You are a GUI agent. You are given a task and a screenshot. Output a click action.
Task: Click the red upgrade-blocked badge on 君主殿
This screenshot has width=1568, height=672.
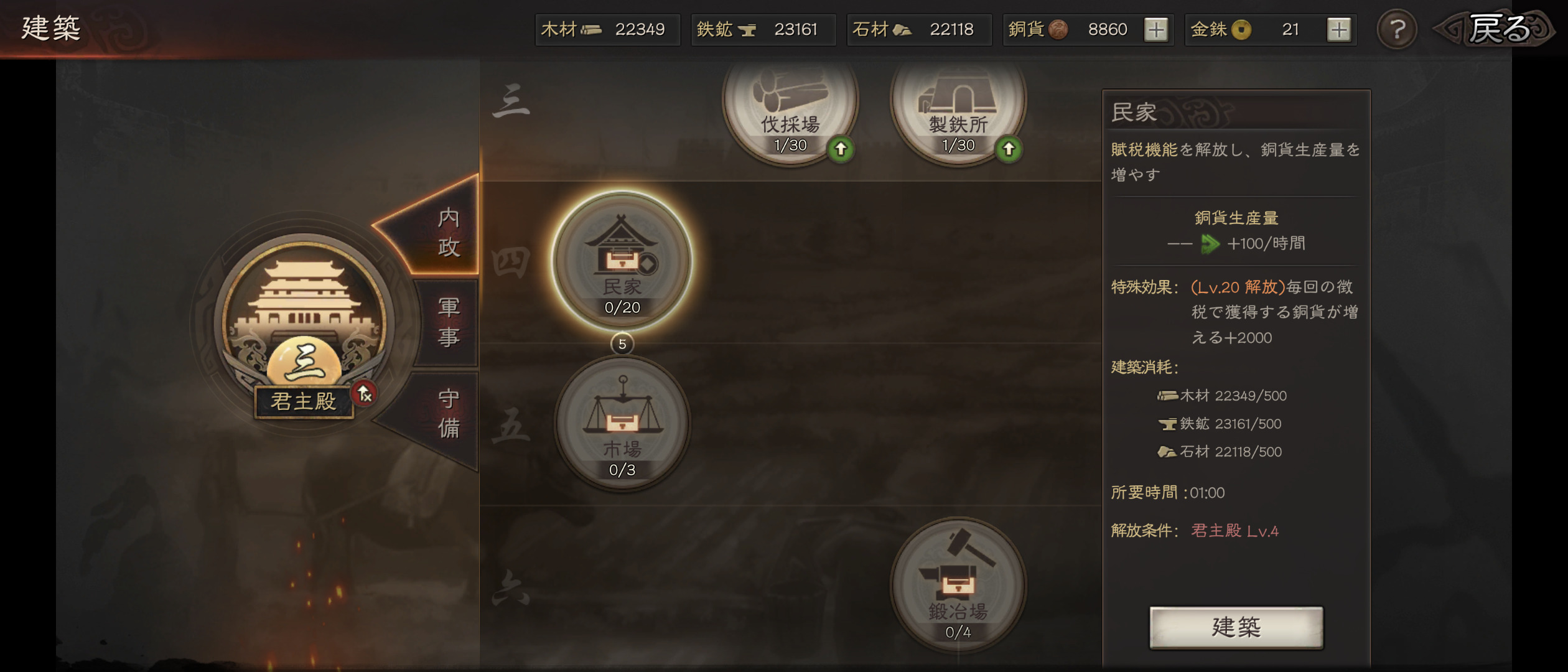pyautogui.click(x=364, y=393)
